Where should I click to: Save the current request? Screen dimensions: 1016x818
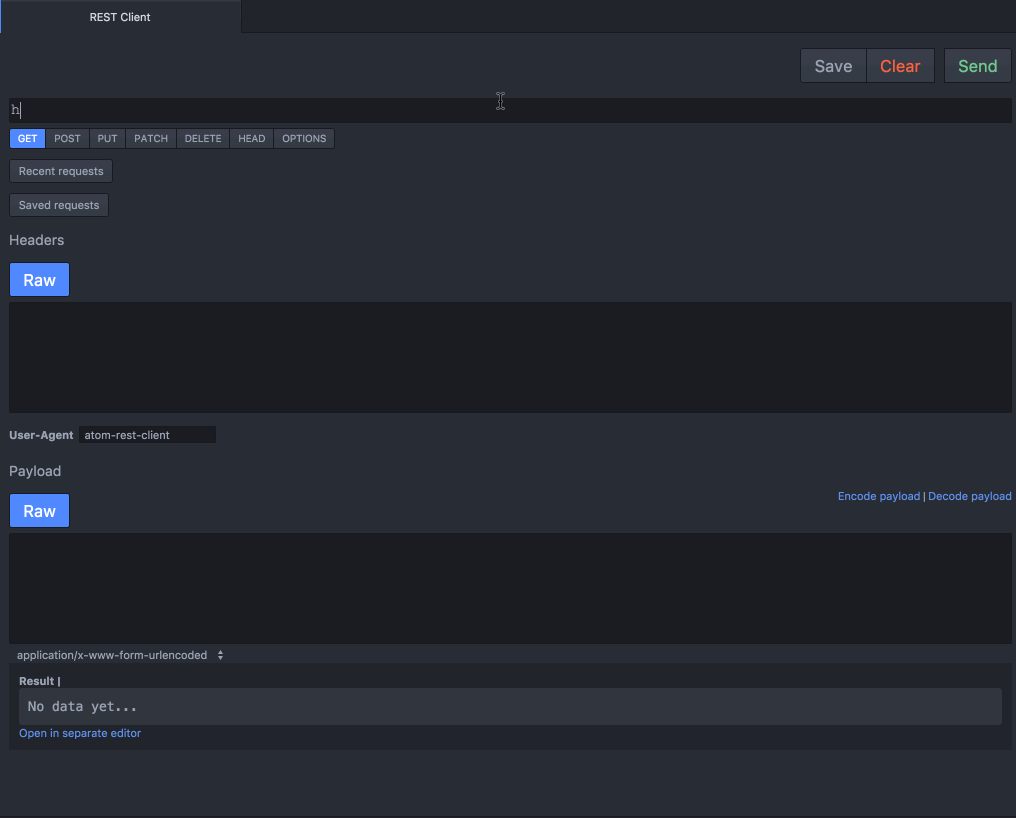point(833,65)
